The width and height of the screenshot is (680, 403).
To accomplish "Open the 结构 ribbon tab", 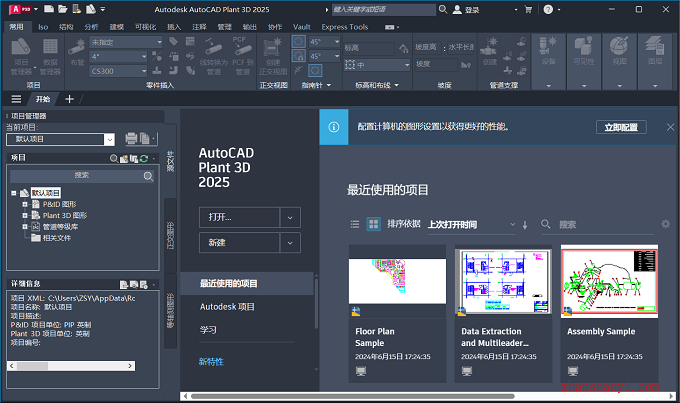I will coord(66,27).
